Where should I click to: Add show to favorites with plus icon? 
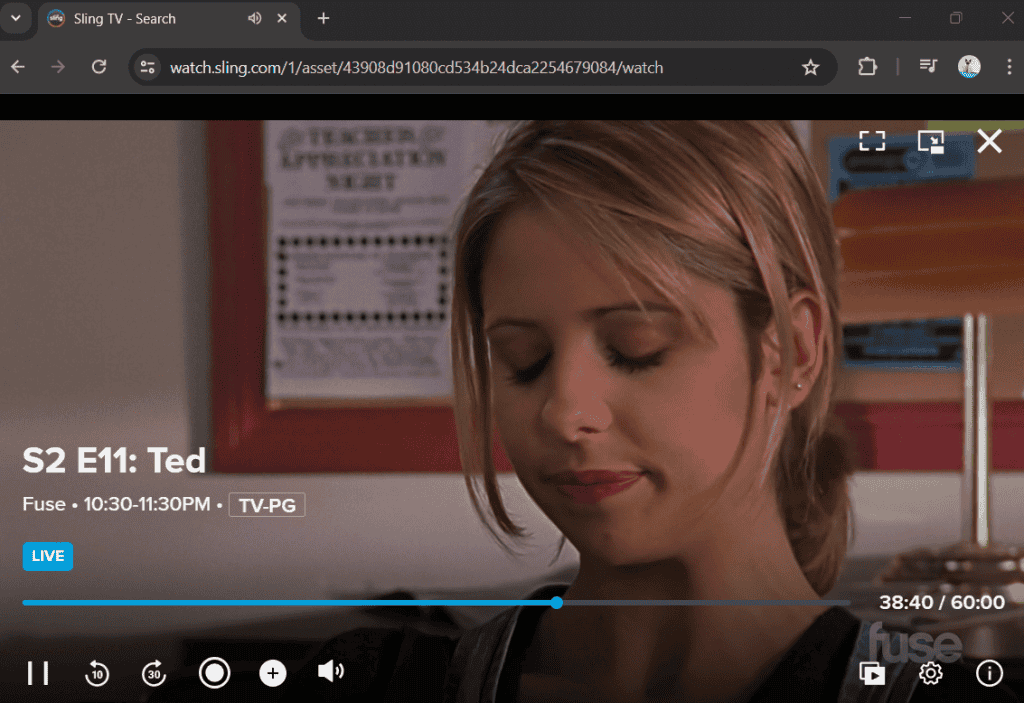tap(273, 673)
